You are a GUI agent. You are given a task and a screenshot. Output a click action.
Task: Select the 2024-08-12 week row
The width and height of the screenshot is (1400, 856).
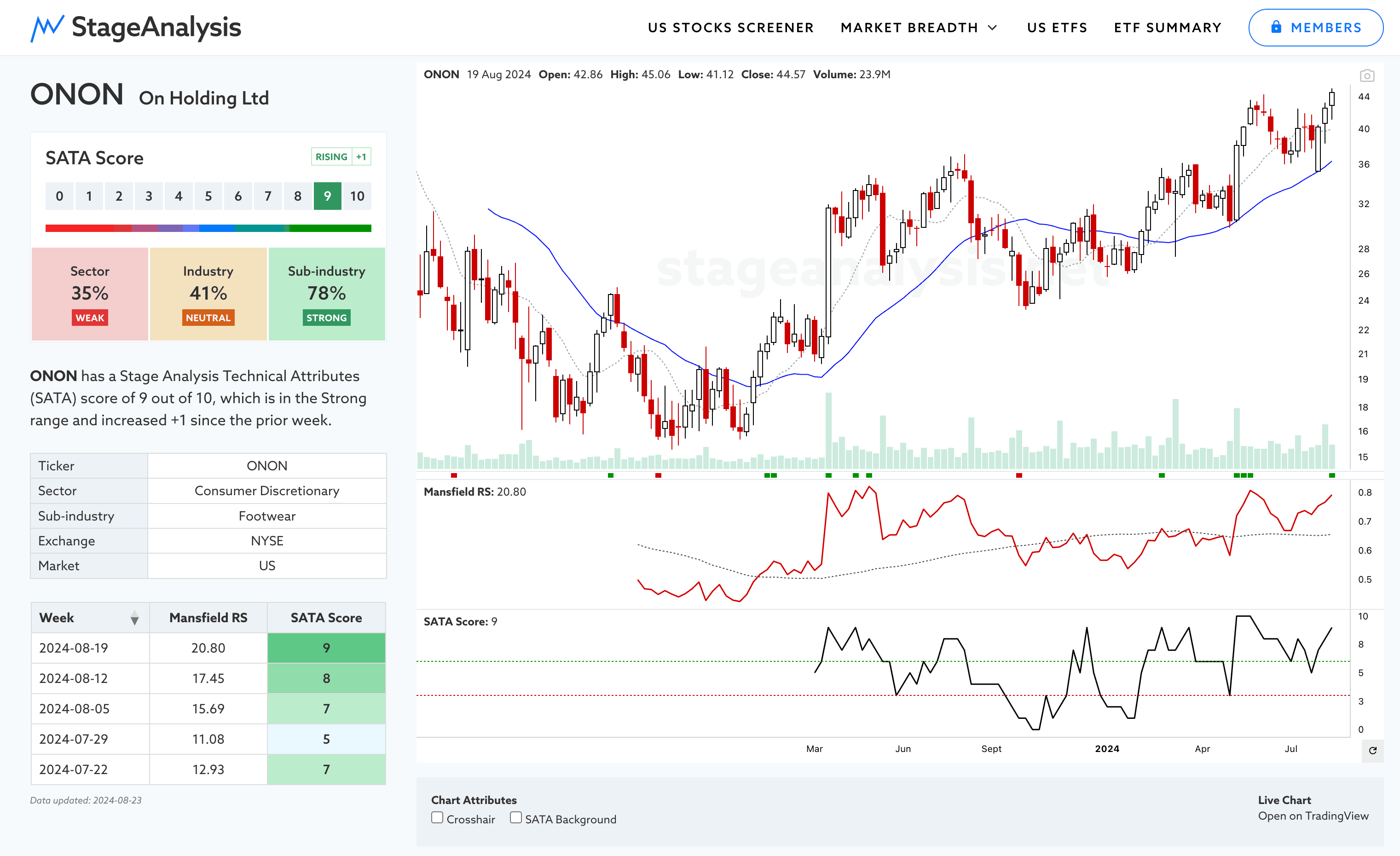(x=208, y=678)
